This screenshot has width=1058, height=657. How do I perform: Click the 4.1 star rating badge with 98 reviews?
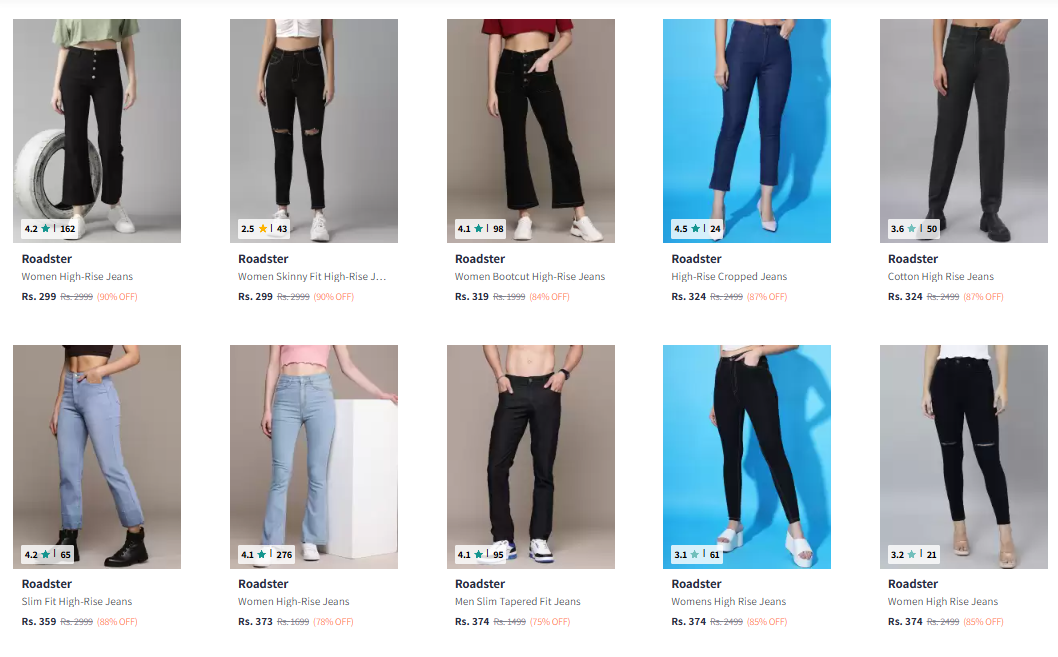pos(480,229)
